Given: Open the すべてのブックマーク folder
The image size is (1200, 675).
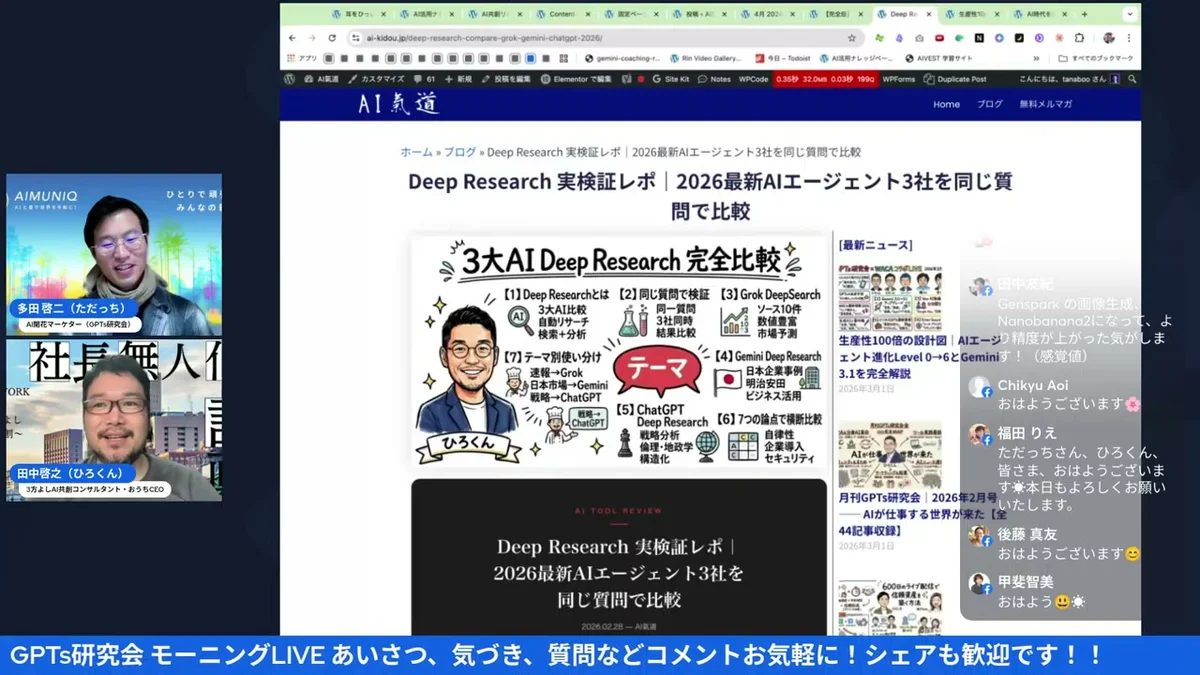Looking at the screenshot, I should tap(1101, 56).
